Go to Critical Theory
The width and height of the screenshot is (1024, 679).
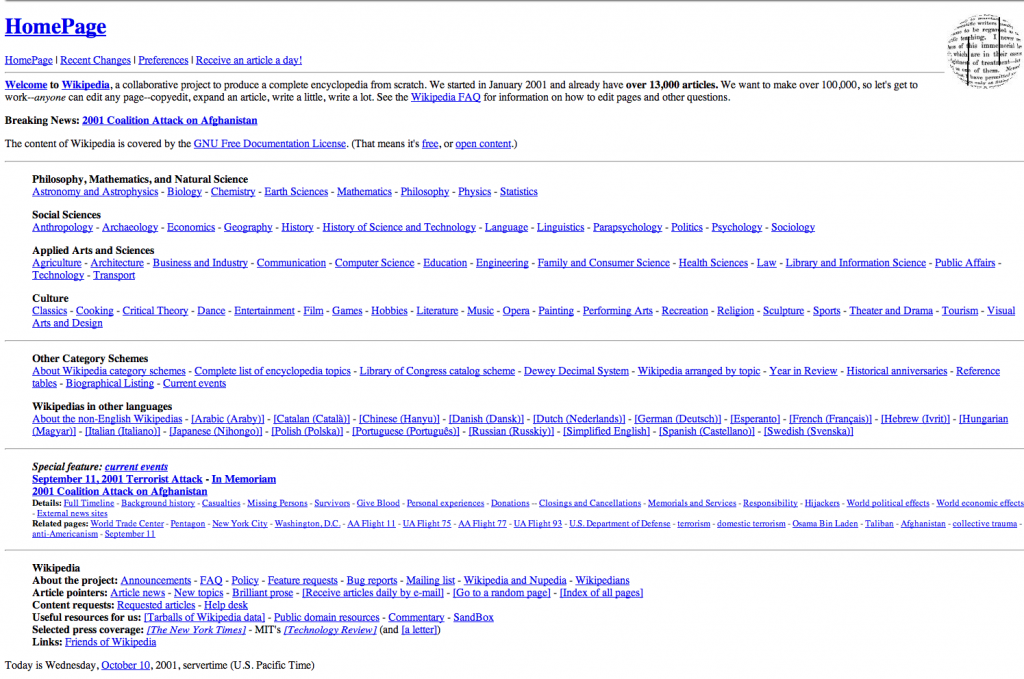pyautogui.click(x=155, y=311)
